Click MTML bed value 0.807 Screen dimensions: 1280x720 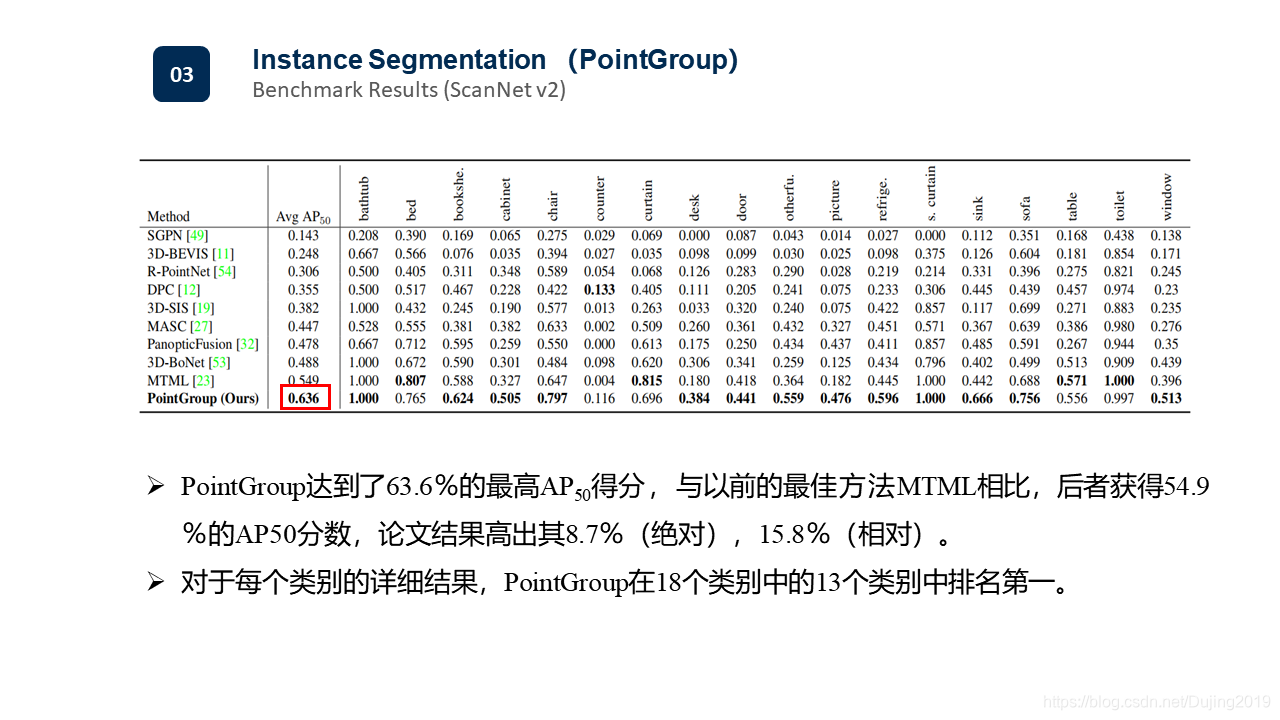[411, 380]
